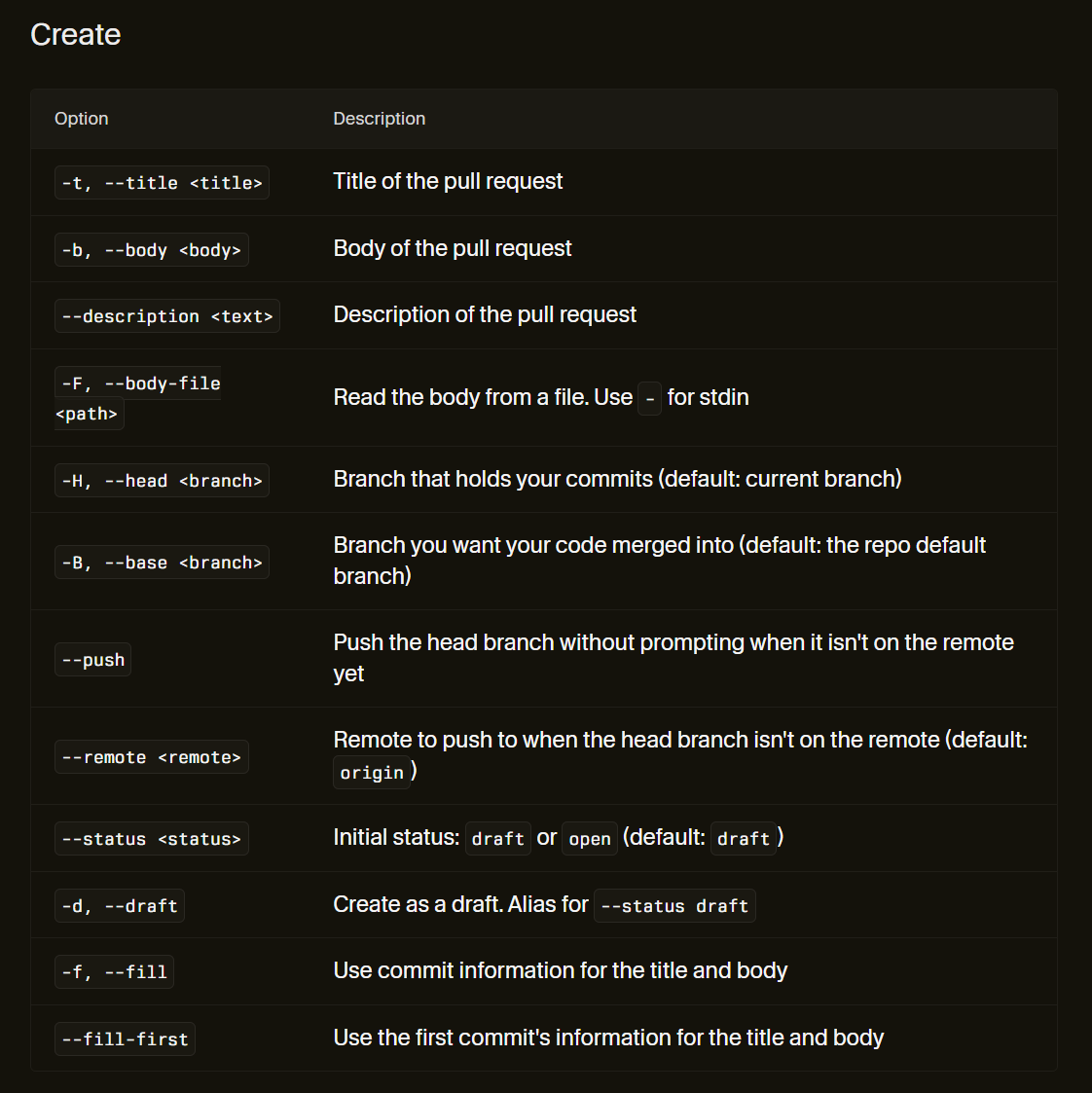Click the Option column header
1092x1093 pixels.
click(x=82, y=119)
